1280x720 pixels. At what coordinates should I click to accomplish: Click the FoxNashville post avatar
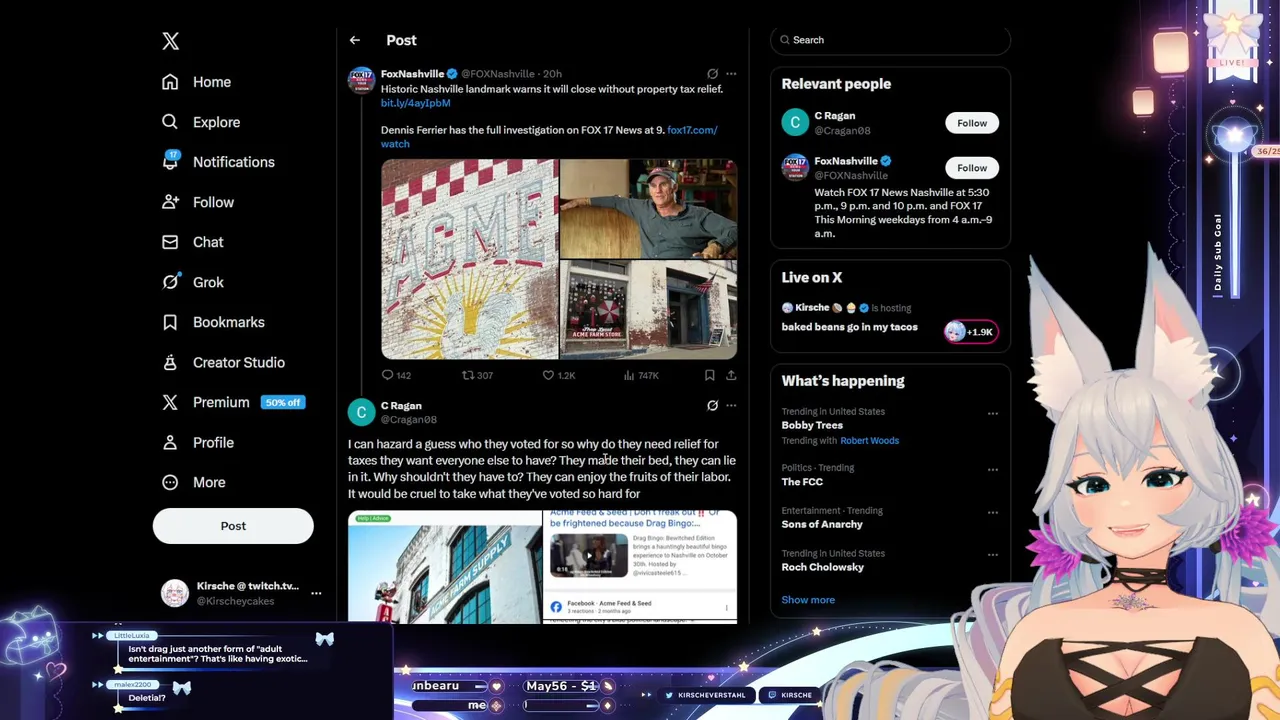(x=361, y=80)
